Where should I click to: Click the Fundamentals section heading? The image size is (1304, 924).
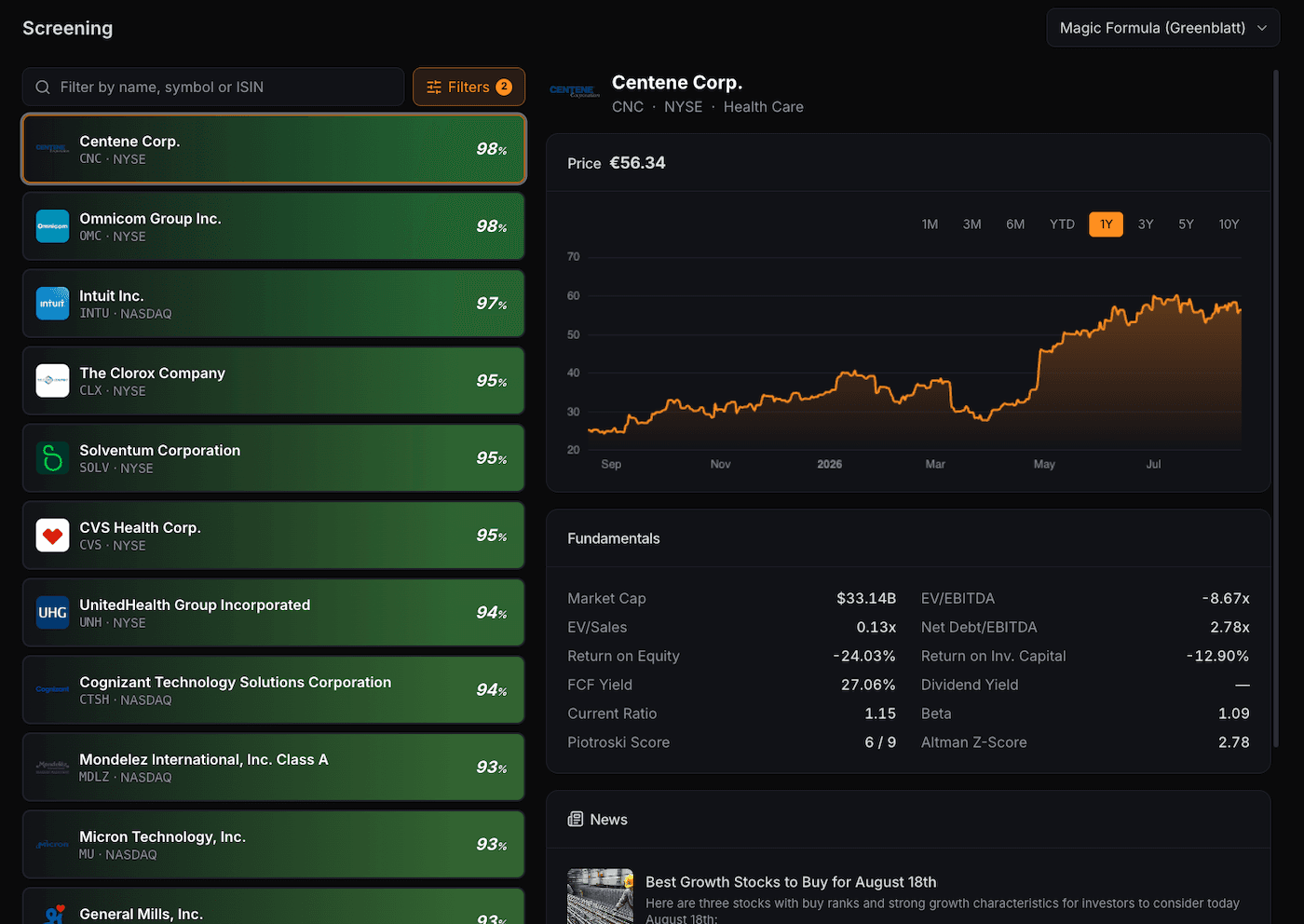(x=614, y=538)
